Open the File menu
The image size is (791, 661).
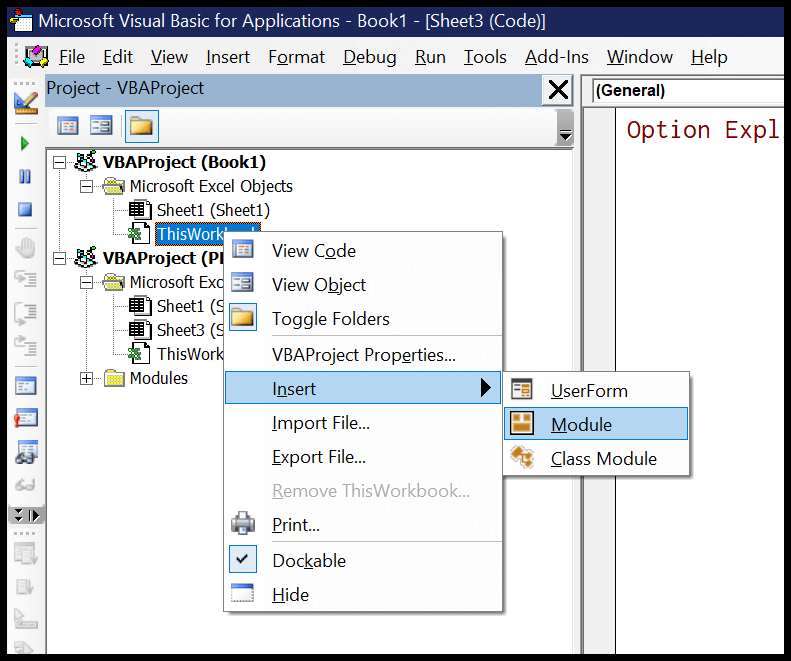pos(72,57)
